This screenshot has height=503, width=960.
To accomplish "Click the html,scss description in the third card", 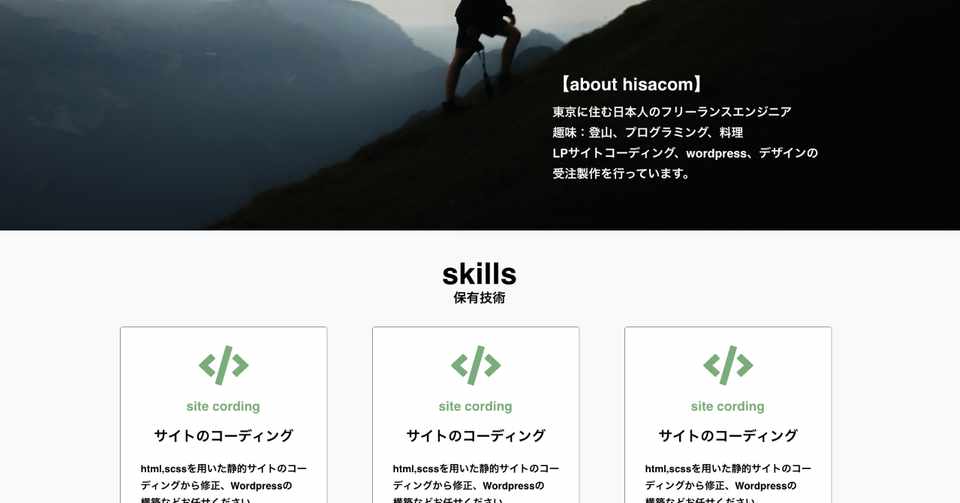I will (x=728, y=483).
